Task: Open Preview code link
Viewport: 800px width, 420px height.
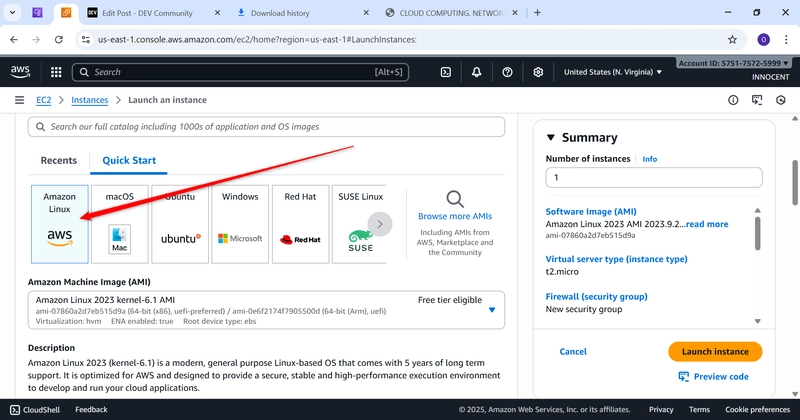Action: 713,377
